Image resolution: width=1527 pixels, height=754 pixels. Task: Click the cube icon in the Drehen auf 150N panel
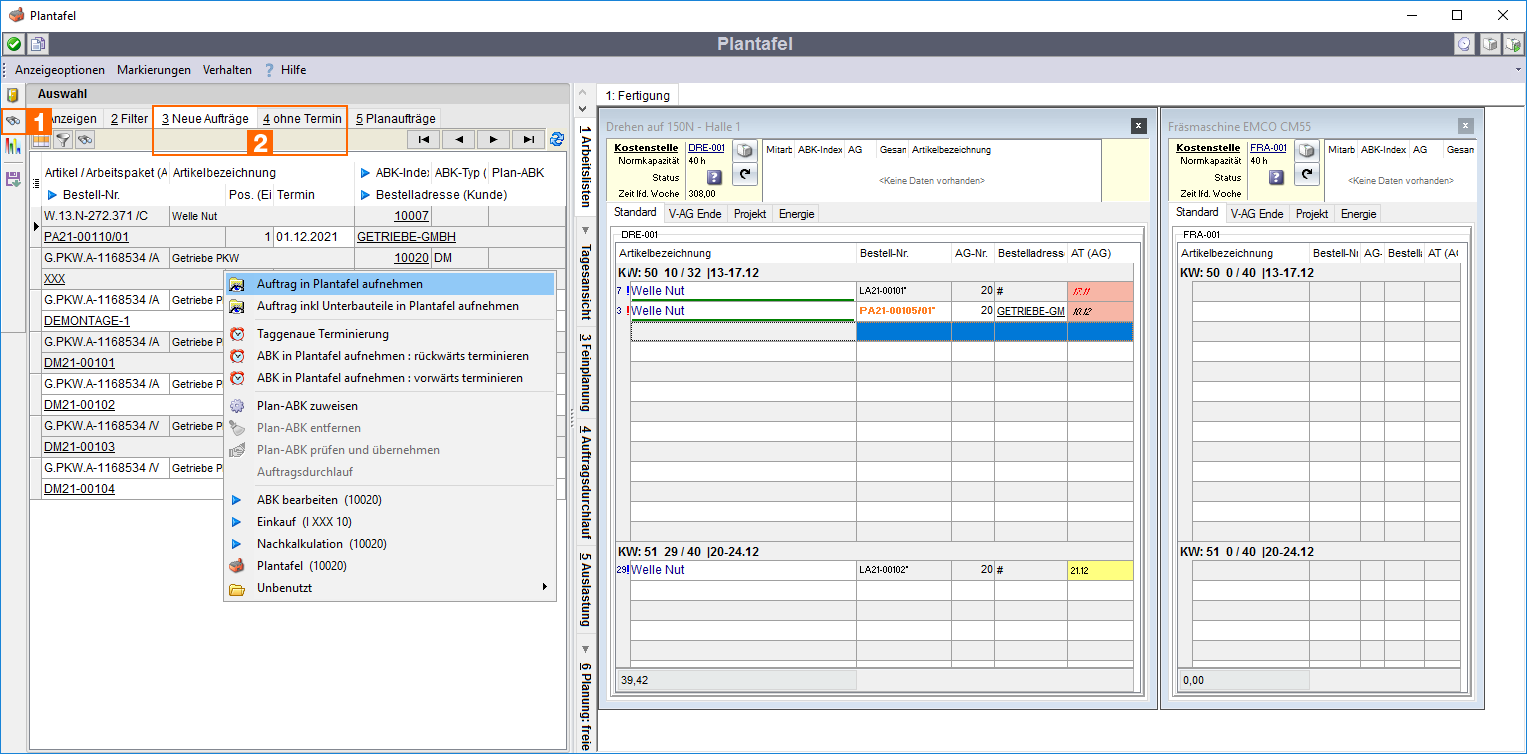(x=743, y=151)
